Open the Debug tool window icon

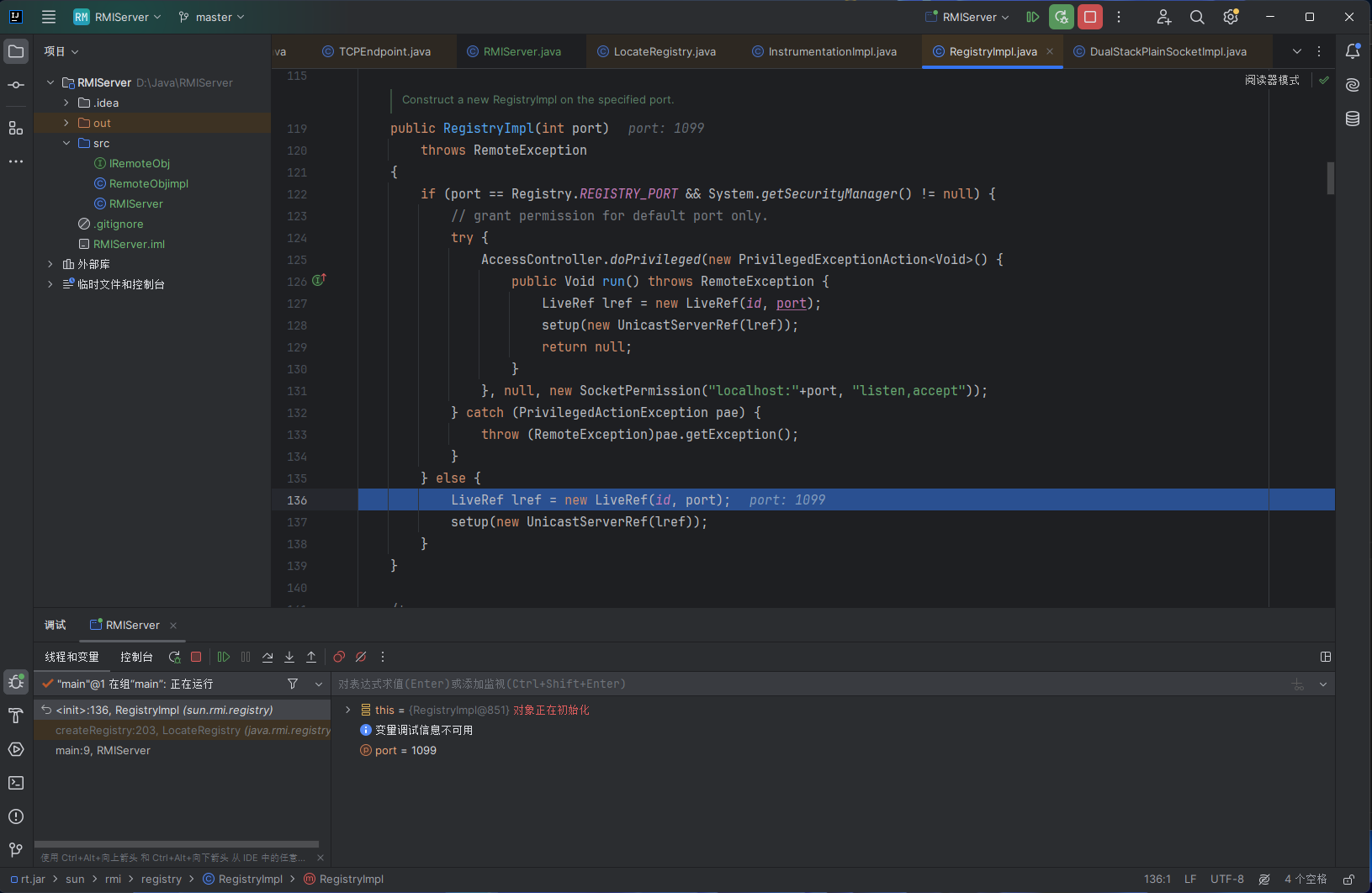(16, 682)
